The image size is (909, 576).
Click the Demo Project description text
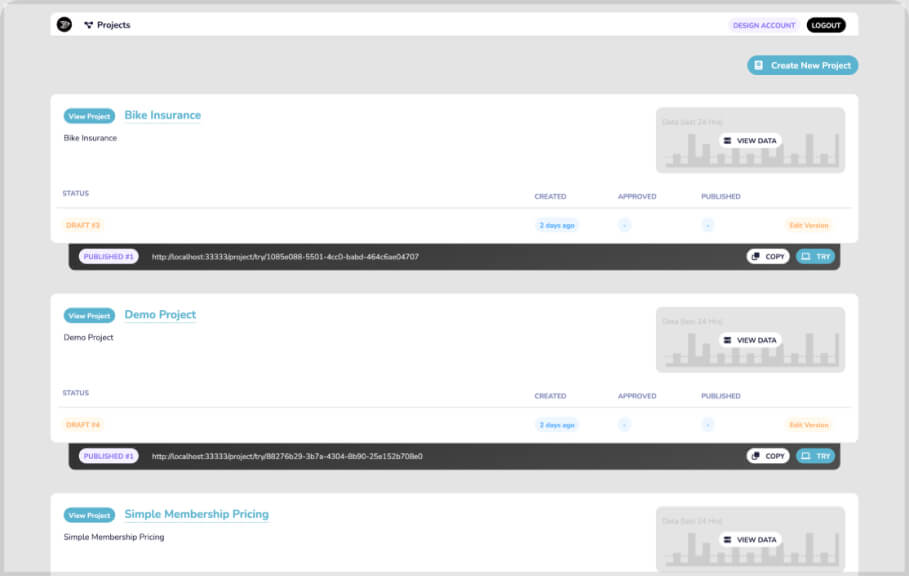point(89,337)
